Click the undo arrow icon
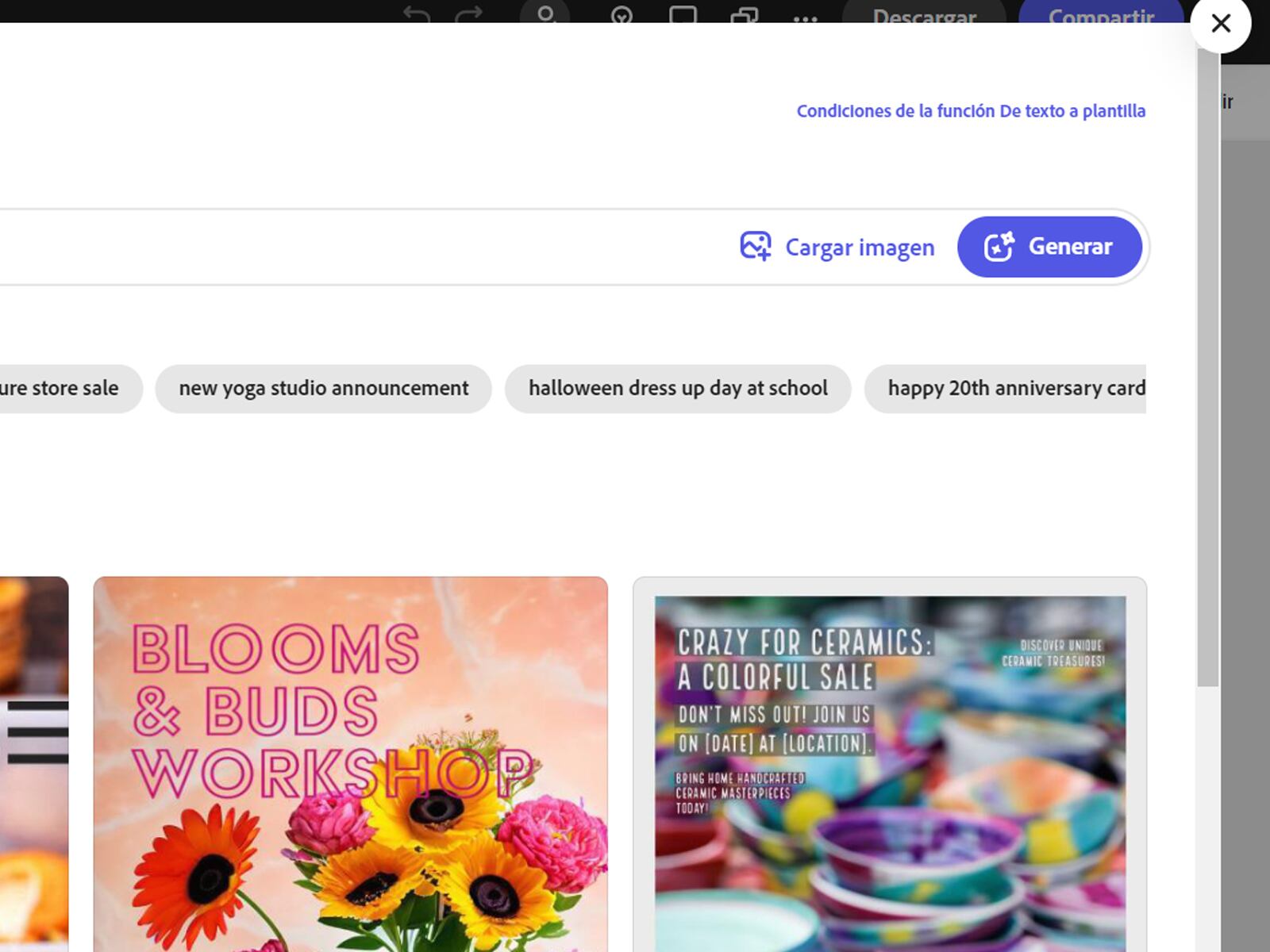 [416, 14]
